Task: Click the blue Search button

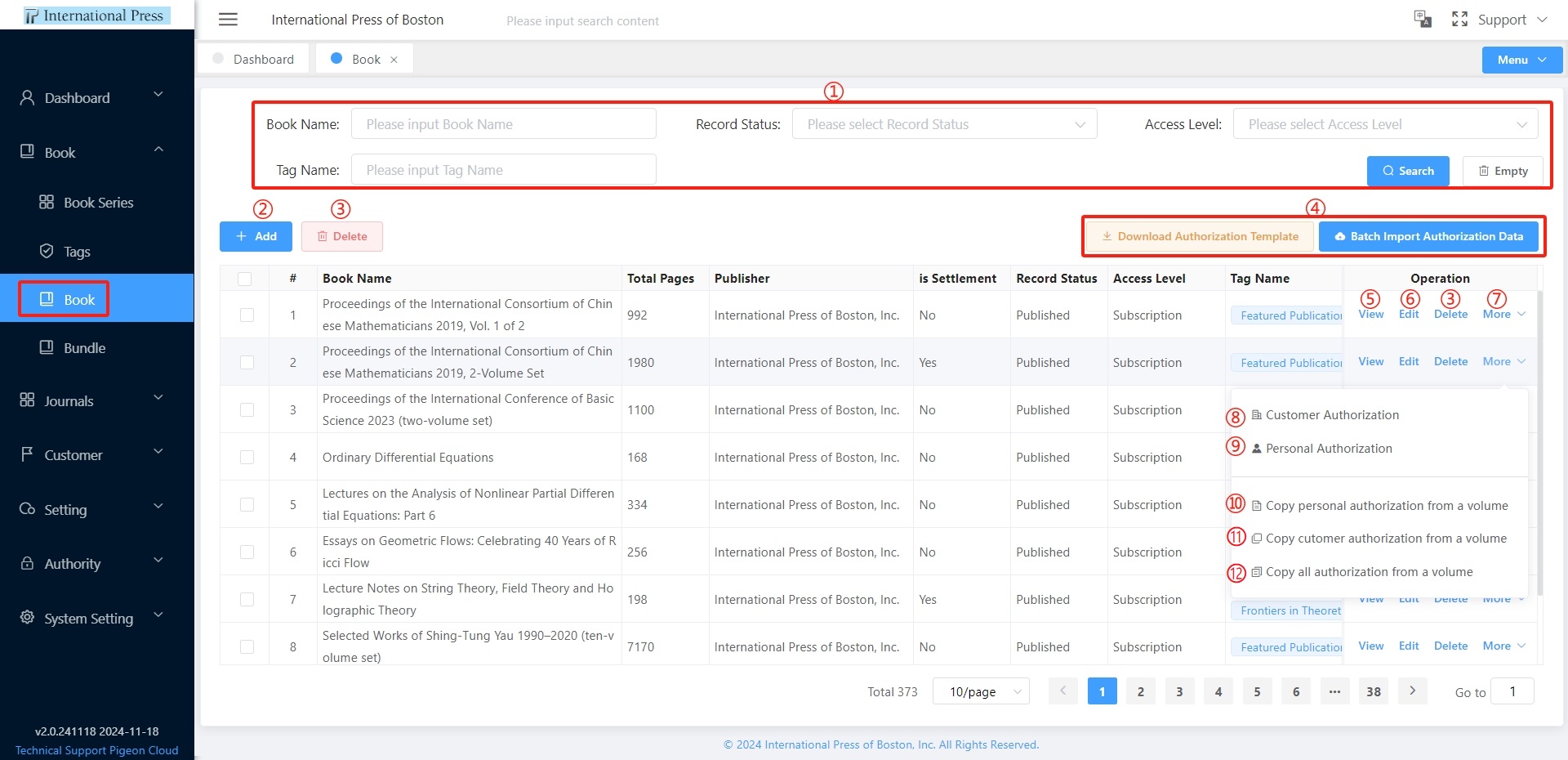Action: (1408, 171)
